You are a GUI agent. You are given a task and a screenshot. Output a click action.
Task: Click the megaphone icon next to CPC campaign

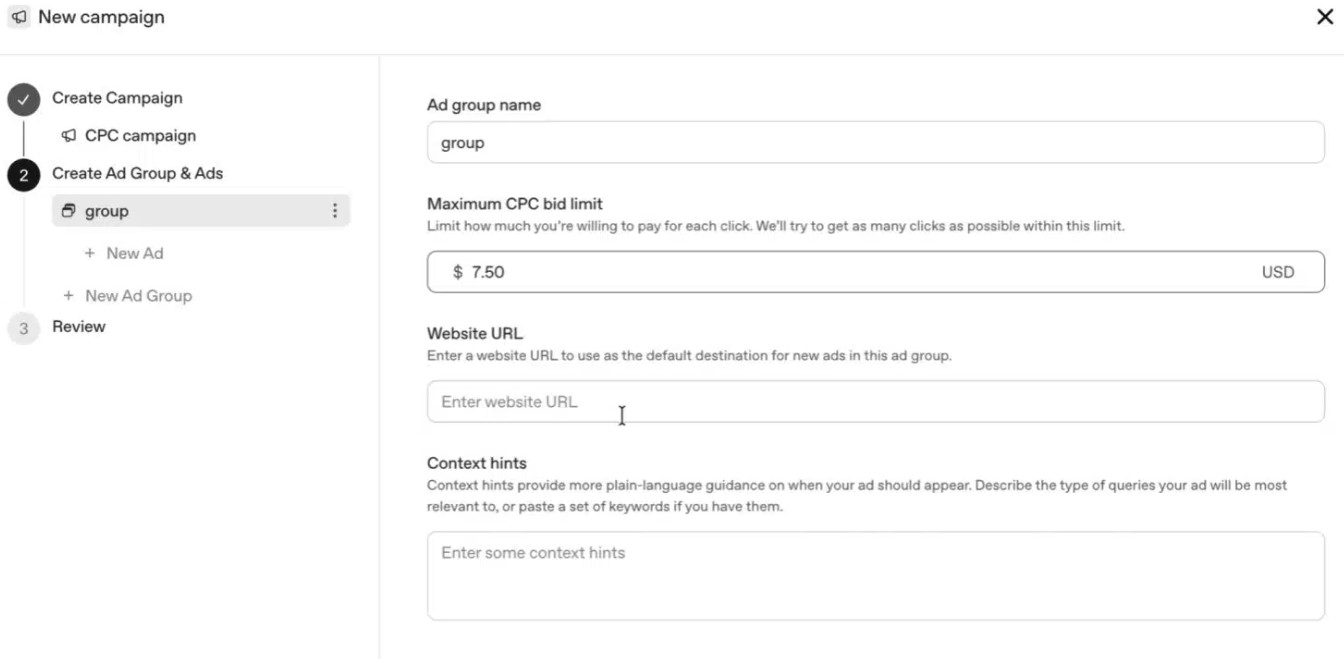tap(68, 136)
